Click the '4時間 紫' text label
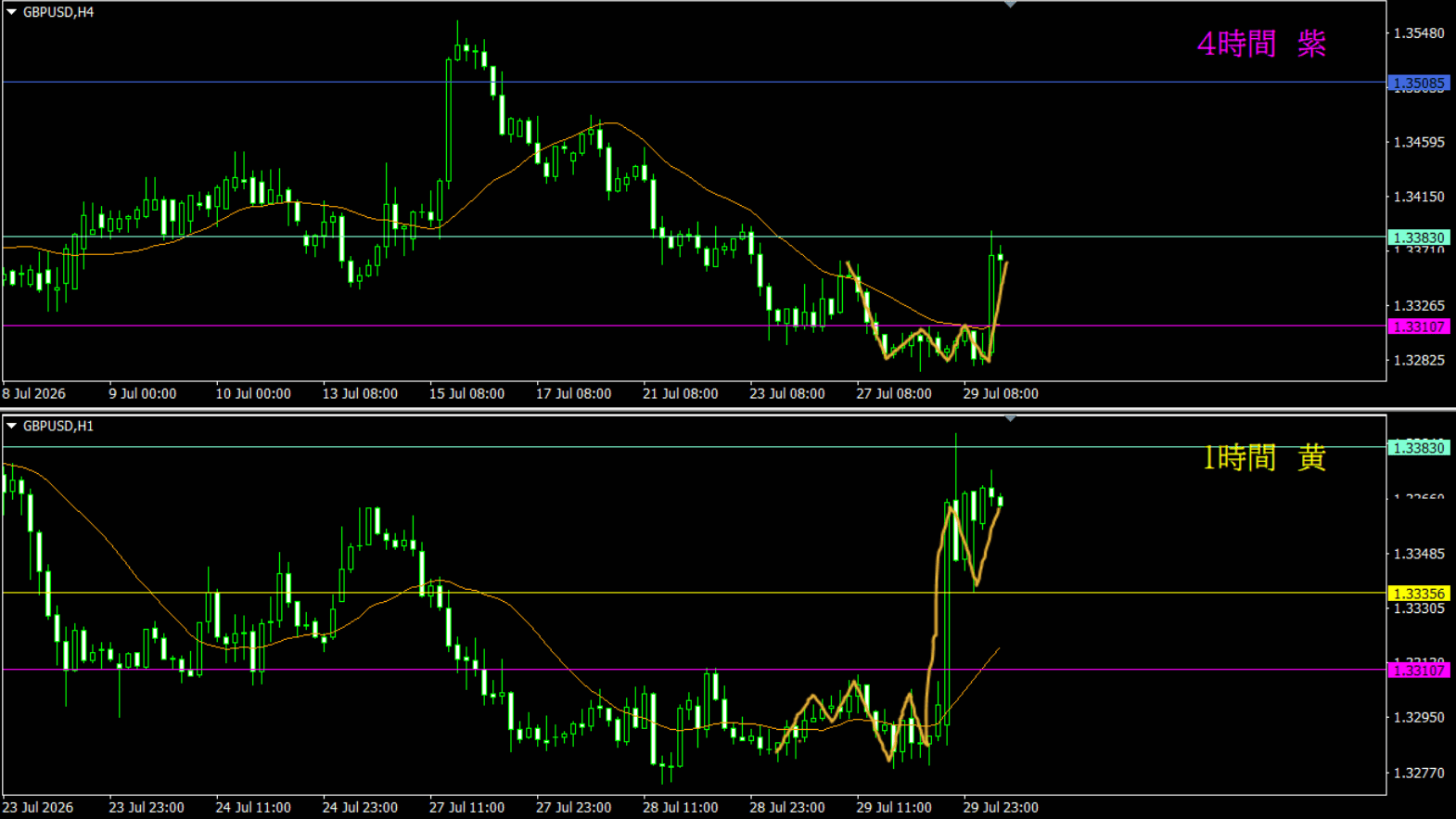 (1261, 44)
